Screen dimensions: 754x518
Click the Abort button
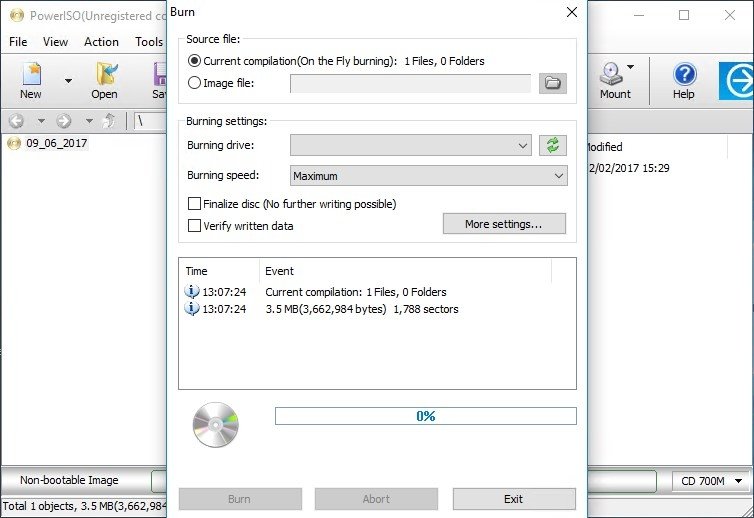pyautogui.click(x=376, y=499)
